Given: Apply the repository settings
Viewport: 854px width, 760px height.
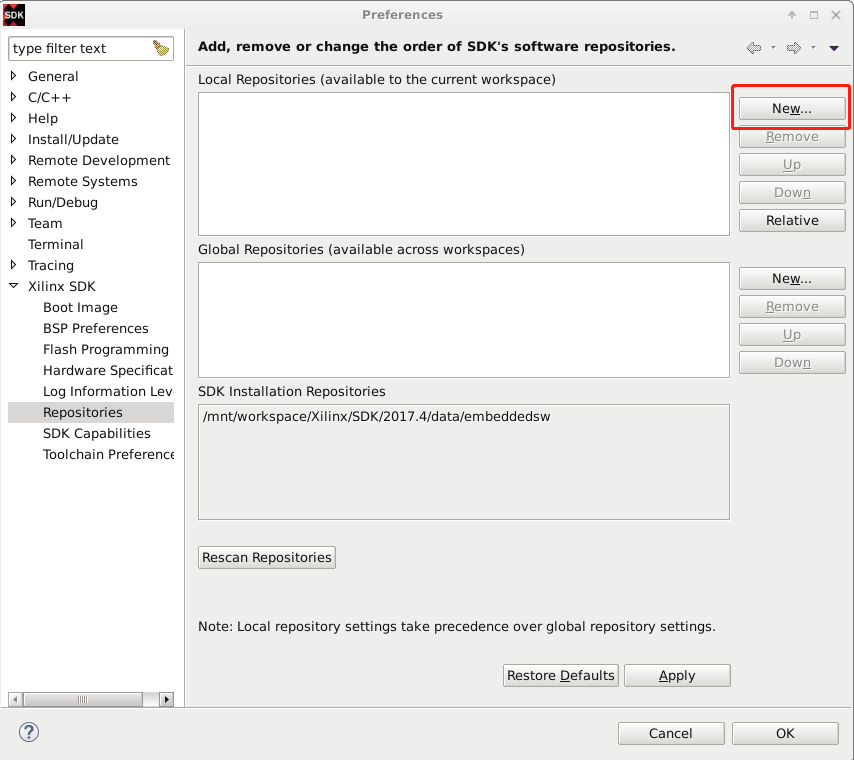Looking at the screenshot, I should pyautogui.click(x=677, y=675).
